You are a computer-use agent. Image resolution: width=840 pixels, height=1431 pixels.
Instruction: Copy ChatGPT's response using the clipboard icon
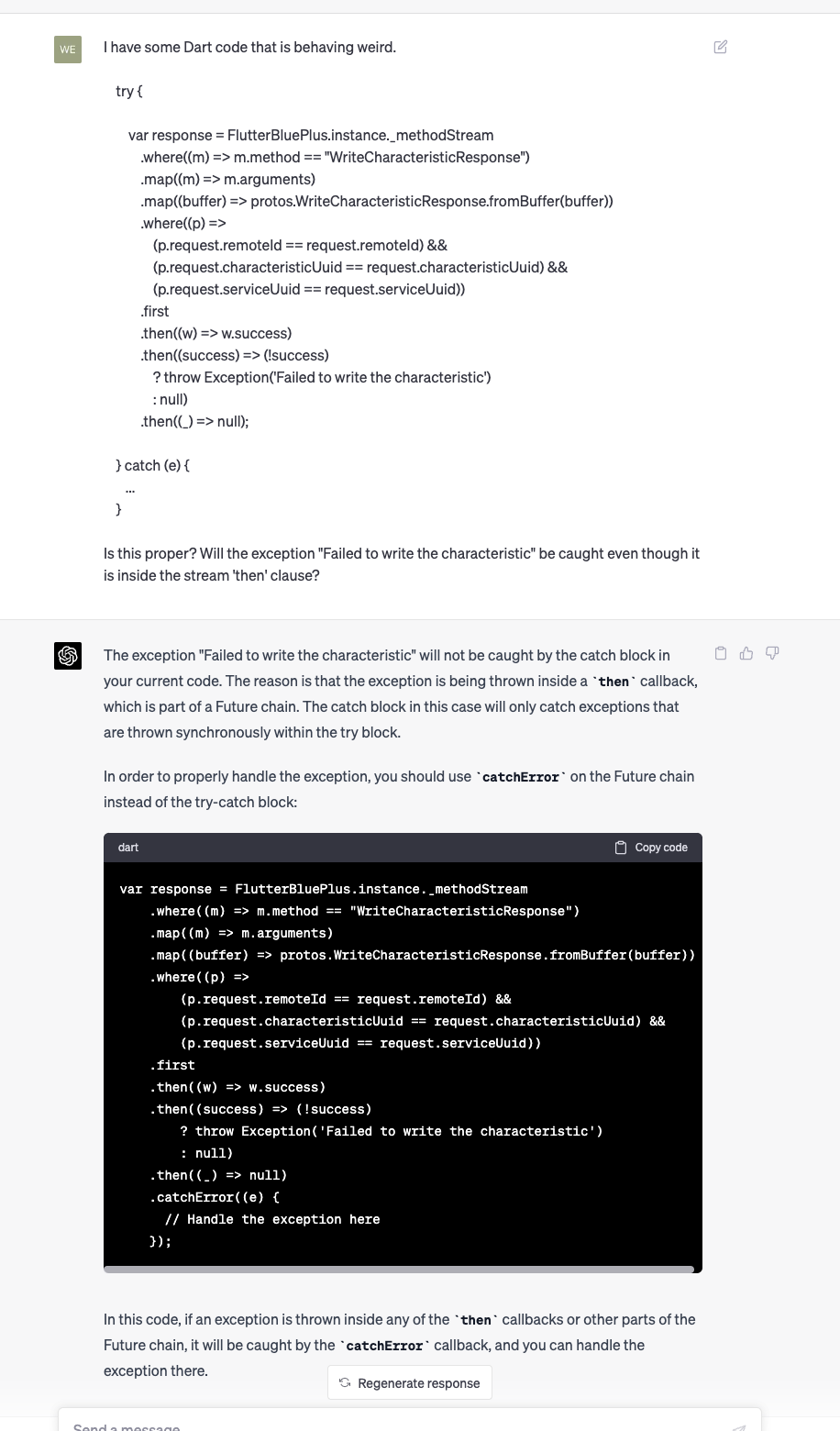pyautogui.click(x=721, y=653)
